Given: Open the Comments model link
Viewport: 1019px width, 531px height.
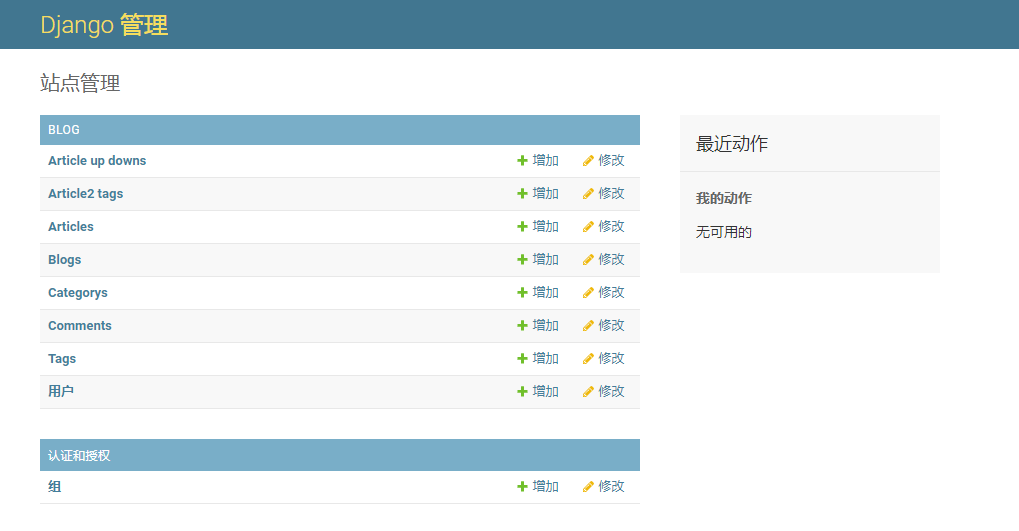Looking at the screenshot, I should point(80,325).
